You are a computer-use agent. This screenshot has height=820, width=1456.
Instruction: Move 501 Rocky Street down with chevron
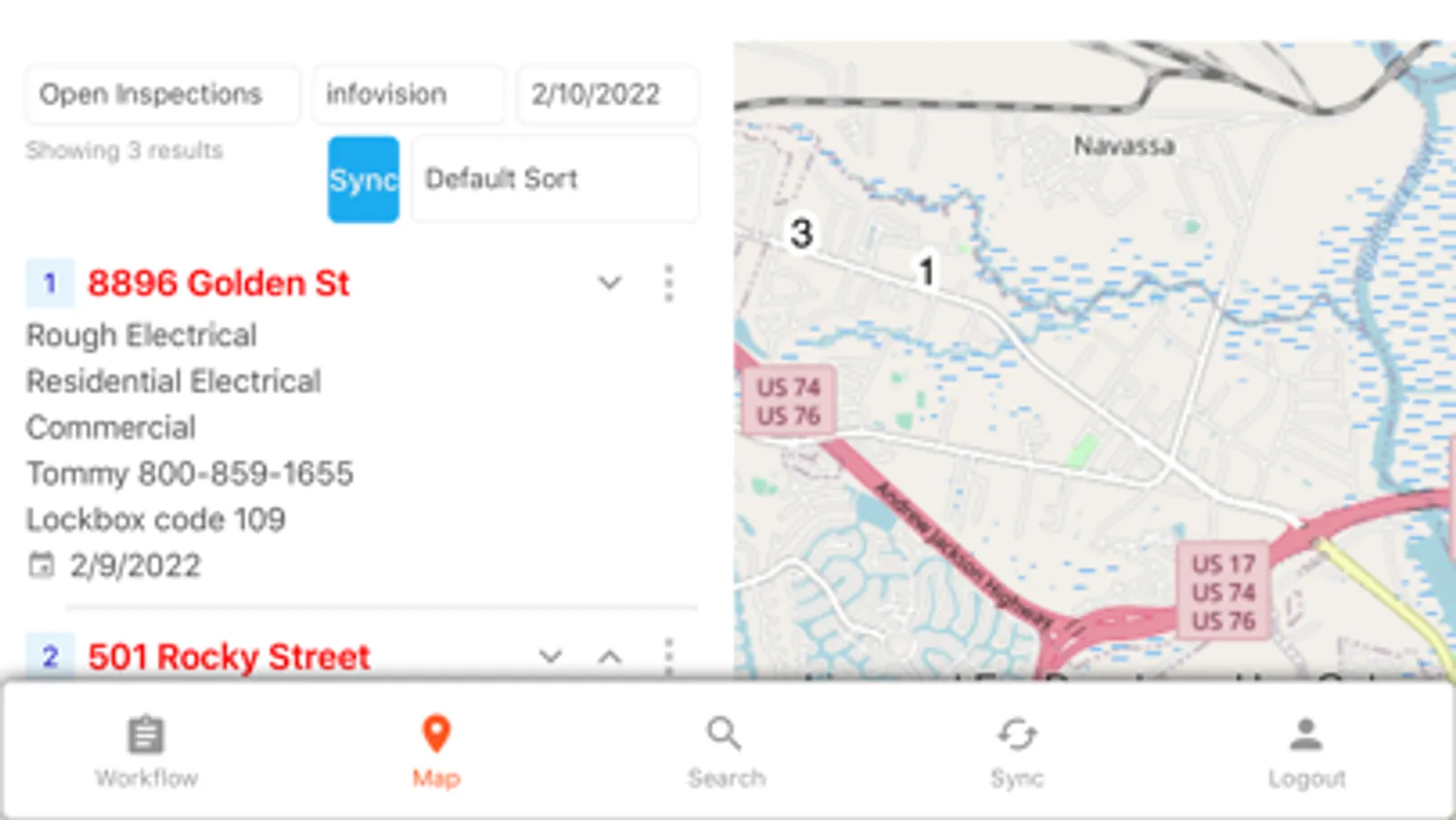coord(550,656)
